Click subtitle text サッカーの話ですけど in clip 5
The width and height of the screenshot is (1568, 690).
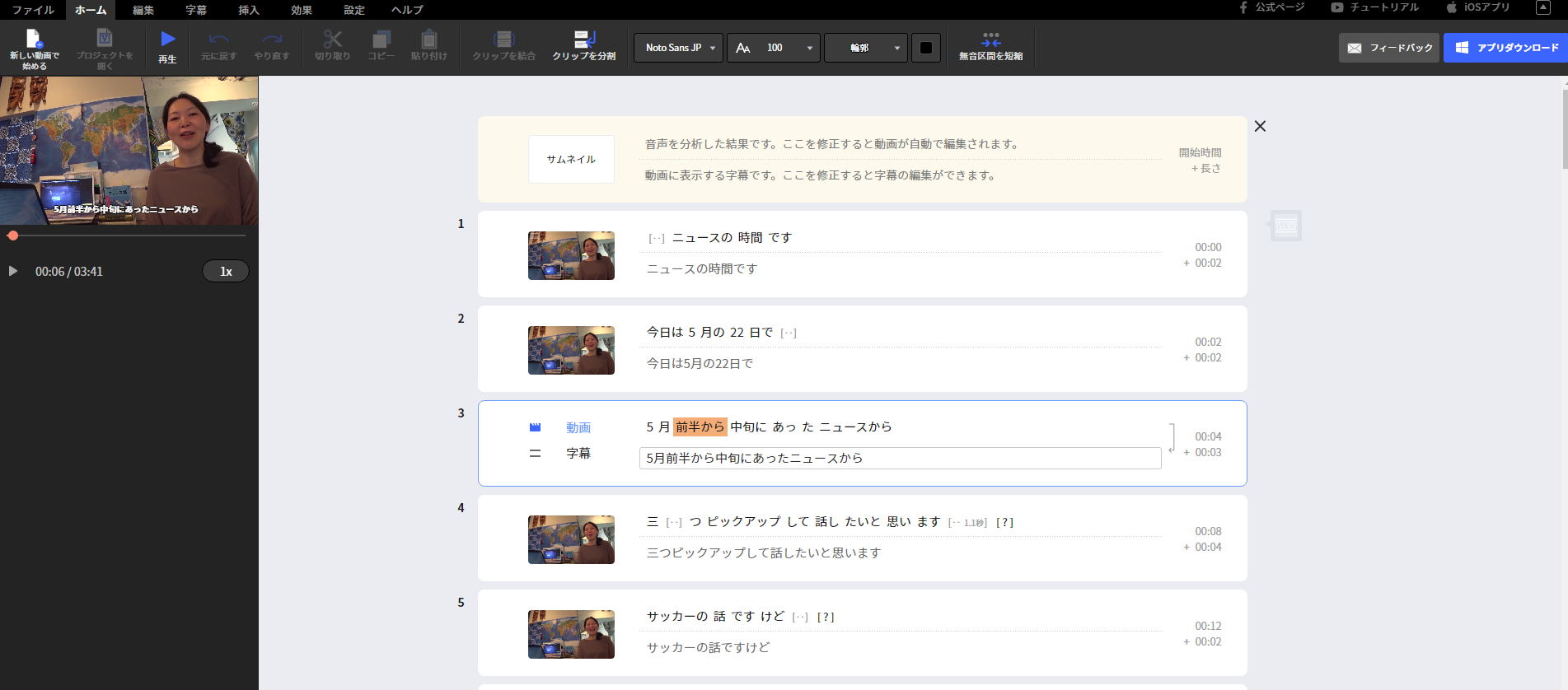click(709, 647)
